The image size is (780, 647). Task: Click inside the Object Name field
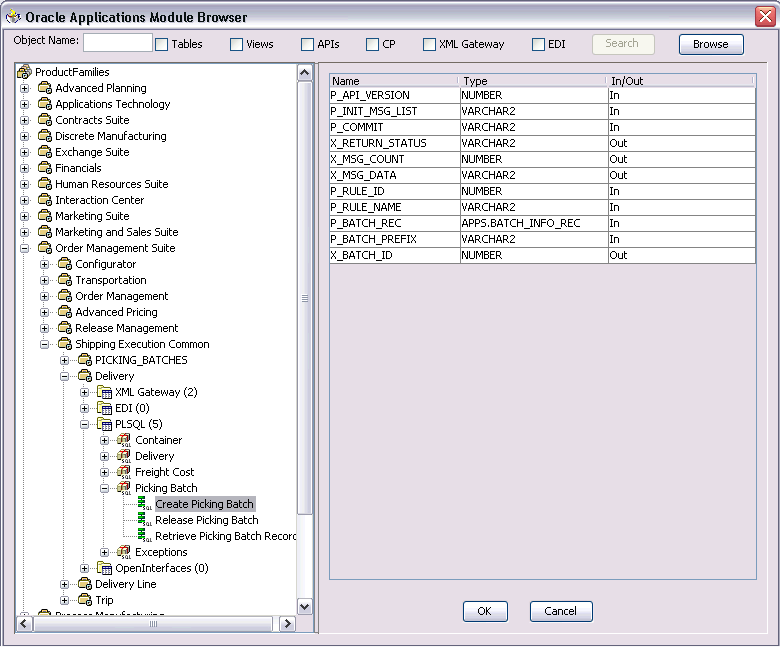tap(117, 42)
